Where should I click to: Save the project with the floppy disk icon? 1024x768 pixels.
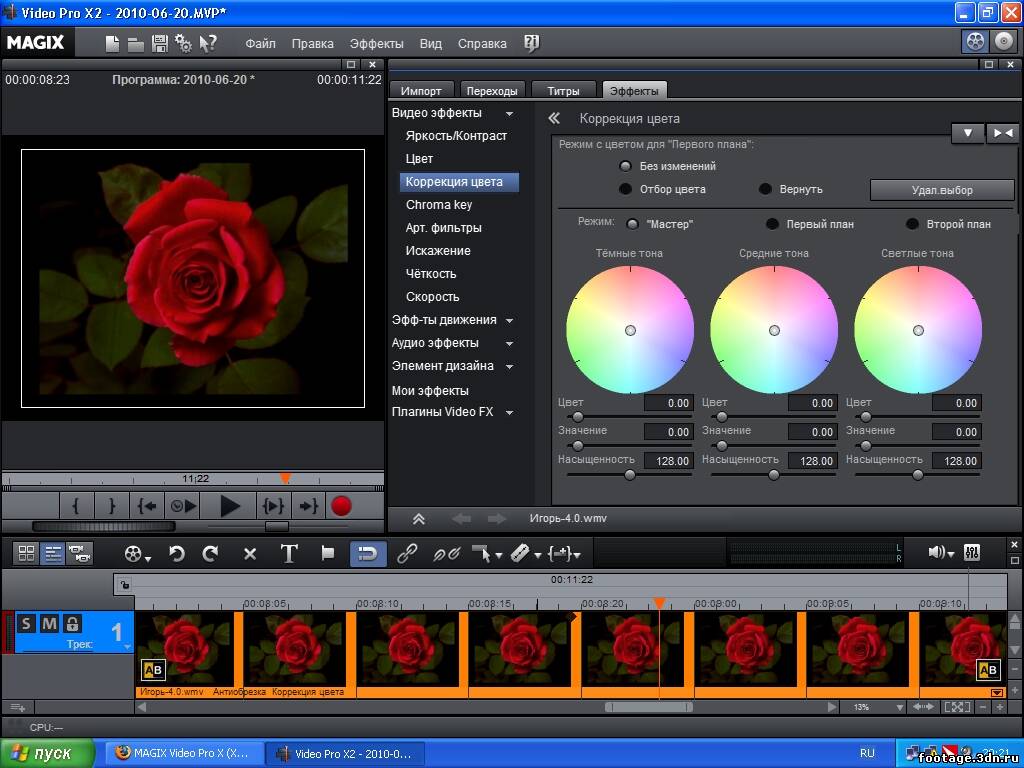click(x=159, y=44)
